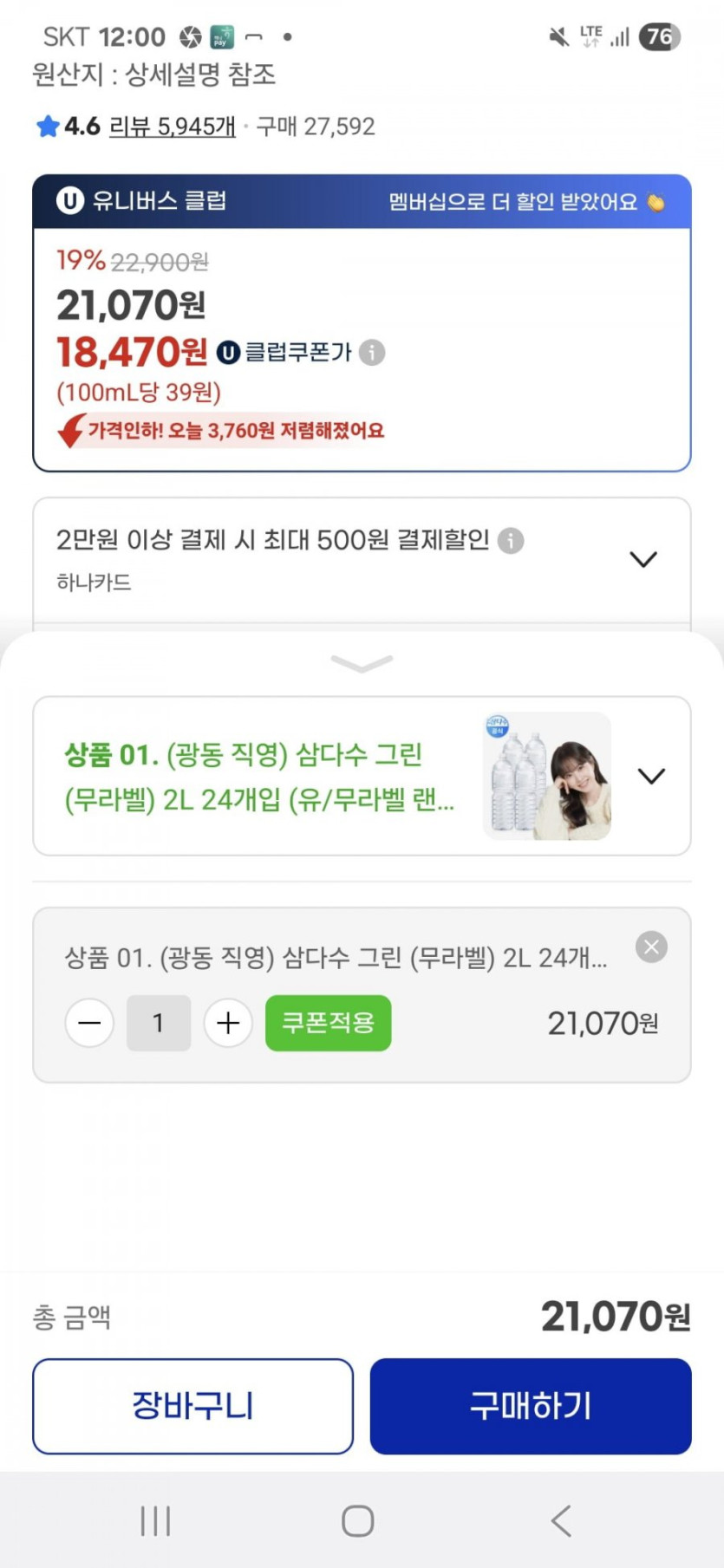Tap the blue star rating icon
Image resolution: width=724 pixels, height=1568 pixels.
pos(48,127)
